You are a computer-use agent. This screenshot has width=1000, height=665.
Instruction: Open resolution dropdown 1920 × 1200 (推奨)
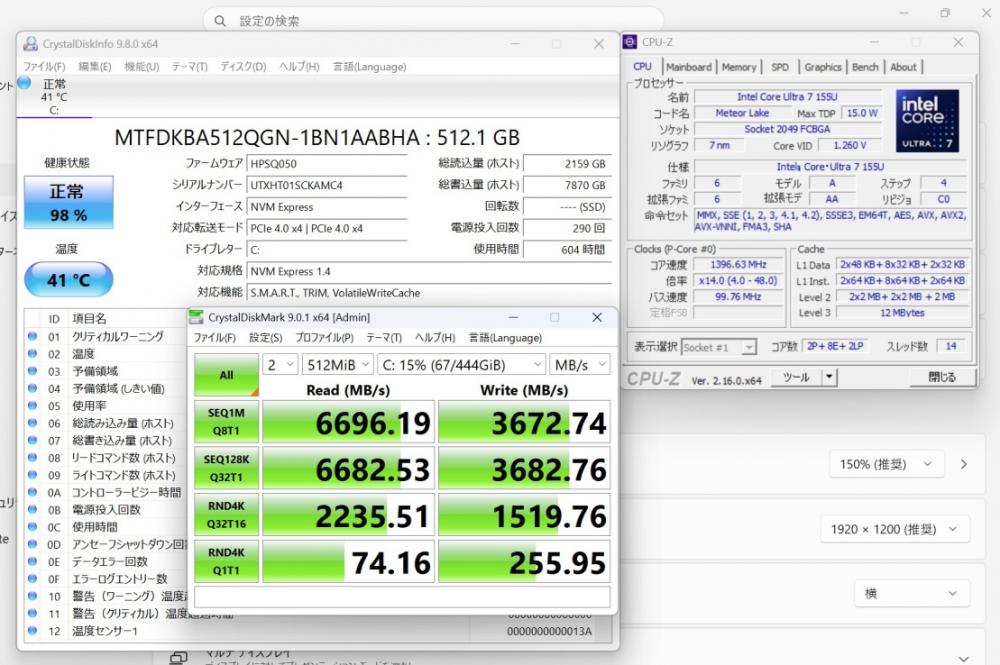(x=894, y=529)
